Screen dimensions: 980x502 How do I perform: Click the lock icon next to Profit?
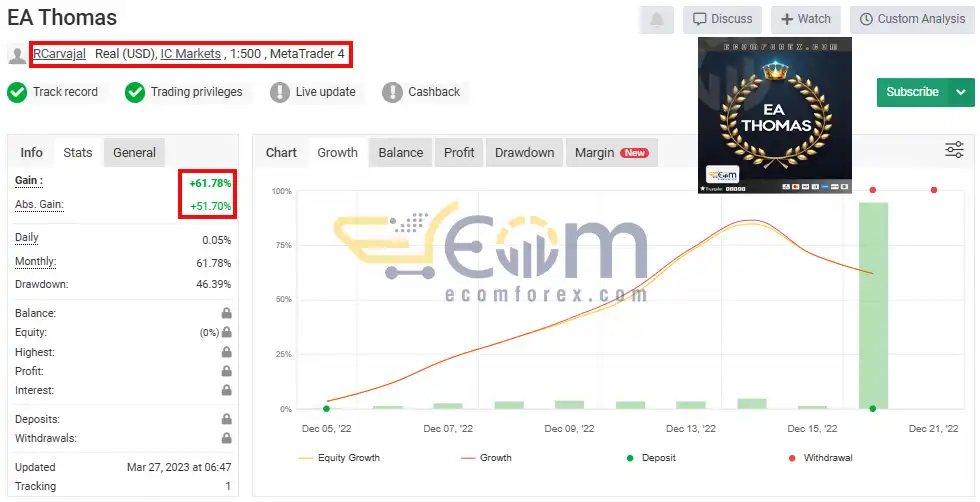(226, 371)
